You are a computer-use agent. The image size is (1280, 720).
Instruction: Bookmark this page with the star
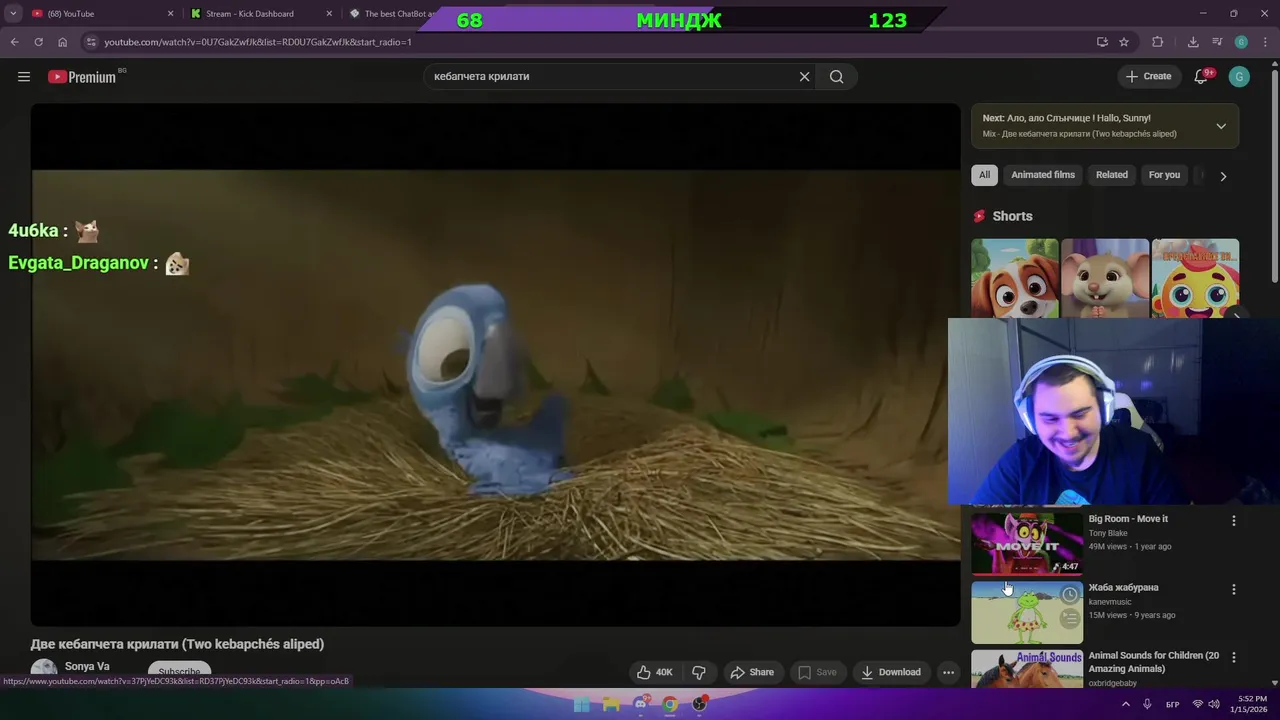(x=1124, y=42)
